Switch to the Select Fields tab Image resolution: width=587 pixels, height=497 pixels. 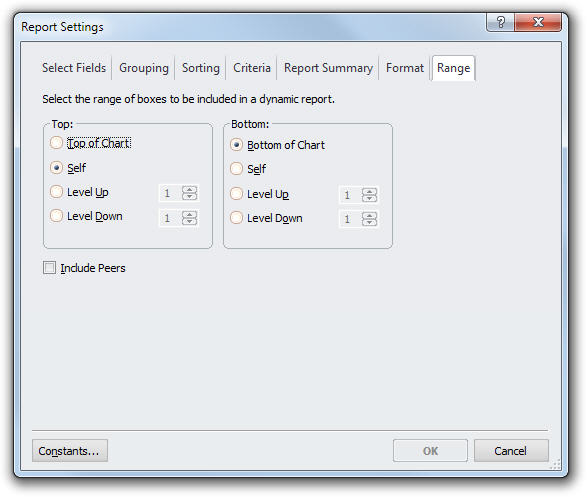point(74,68)
